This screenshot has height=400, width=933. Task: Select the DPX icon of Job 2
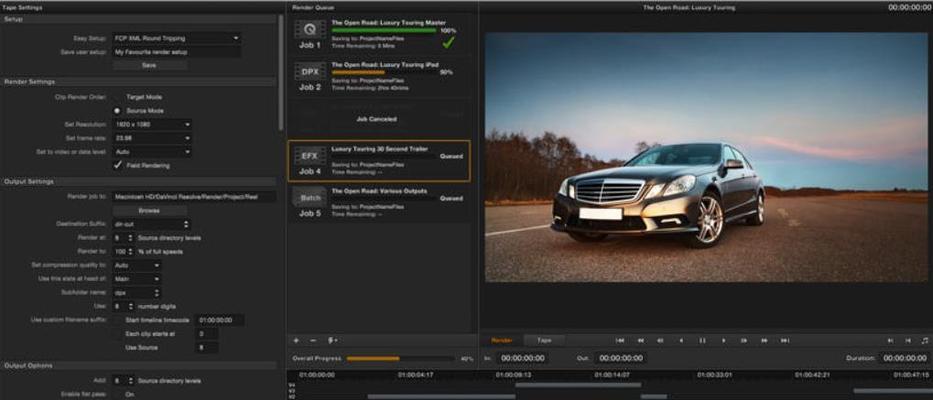coord(310,71)
